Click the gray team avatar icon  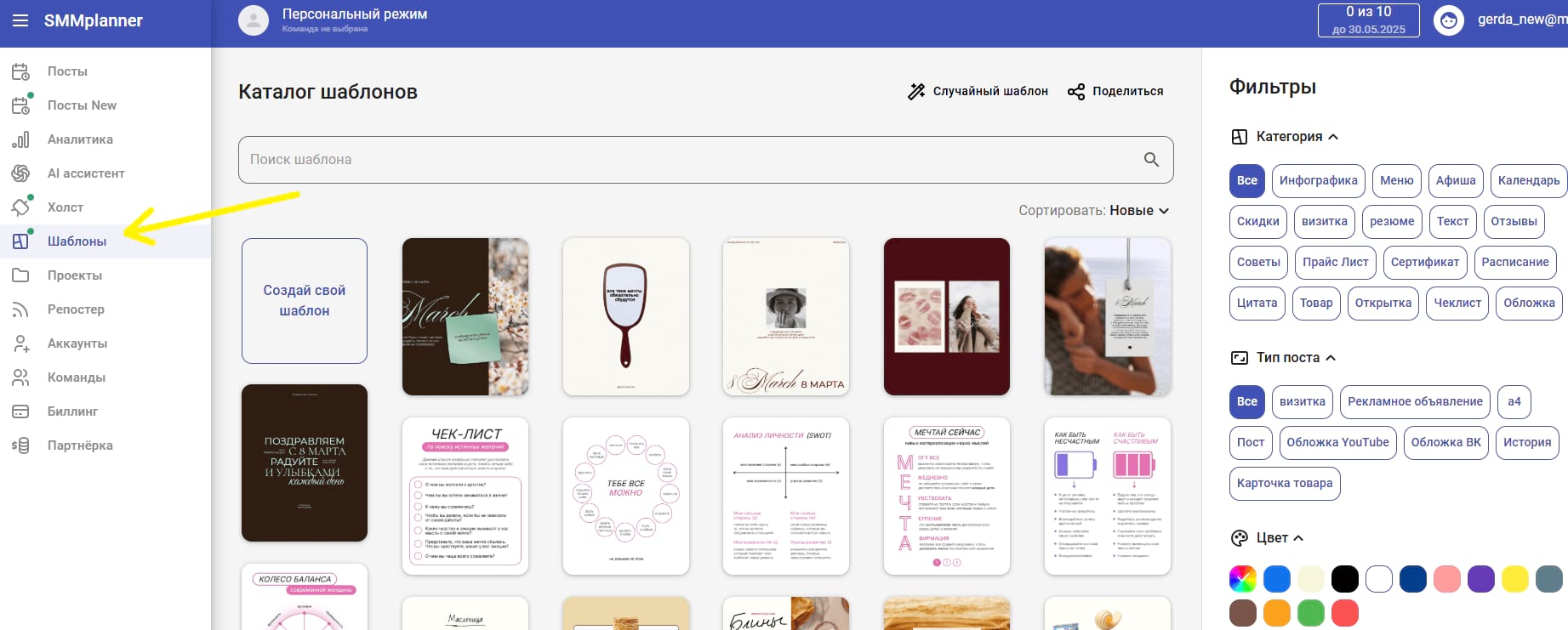[x=254, y=20]
